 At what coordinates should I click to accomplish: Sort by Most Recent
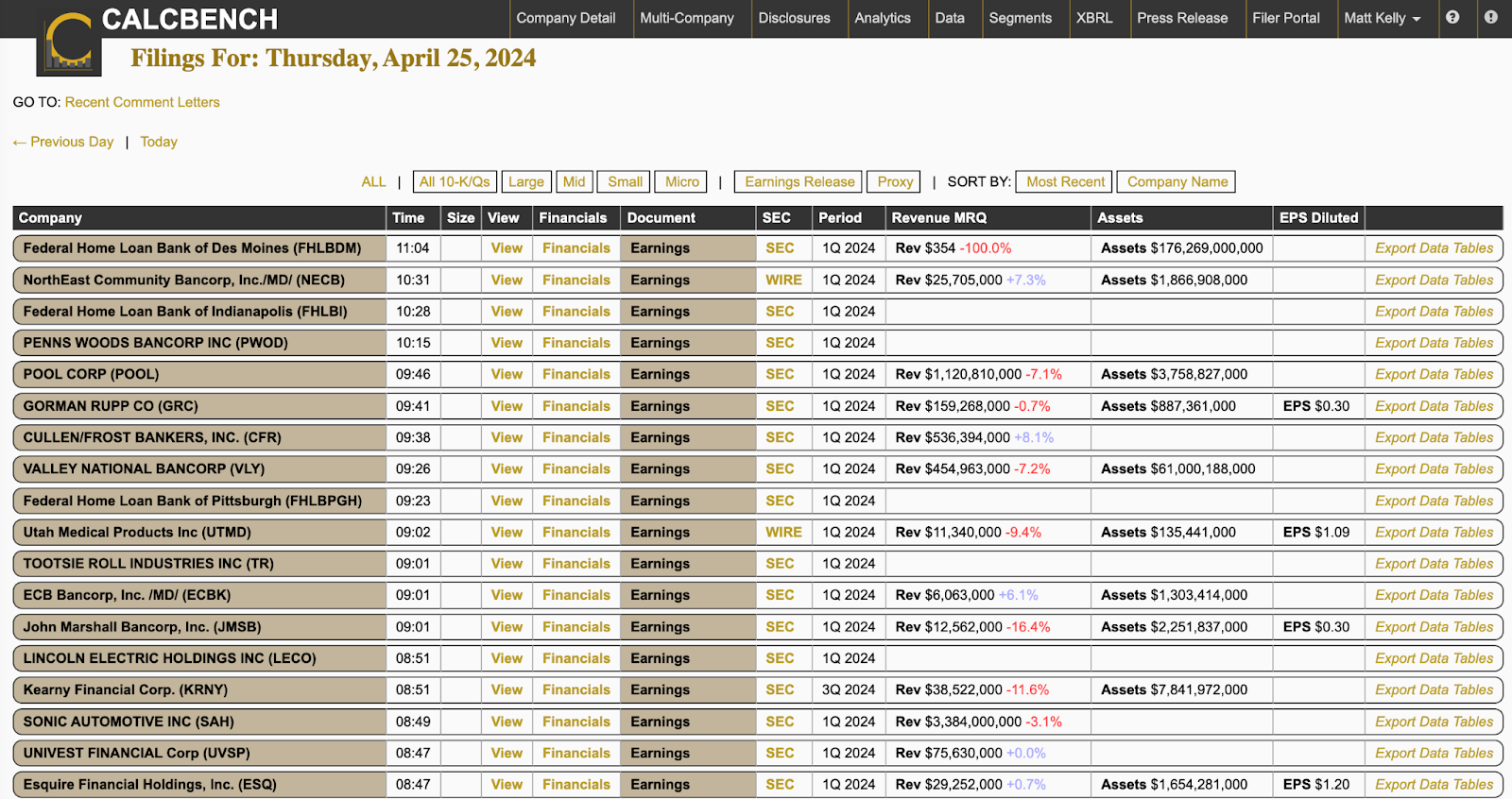(1065, 181)
